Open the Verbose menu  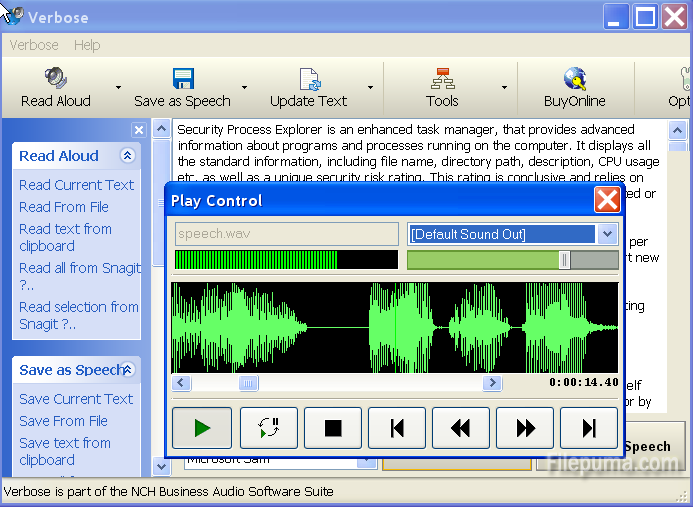point(34,45)
